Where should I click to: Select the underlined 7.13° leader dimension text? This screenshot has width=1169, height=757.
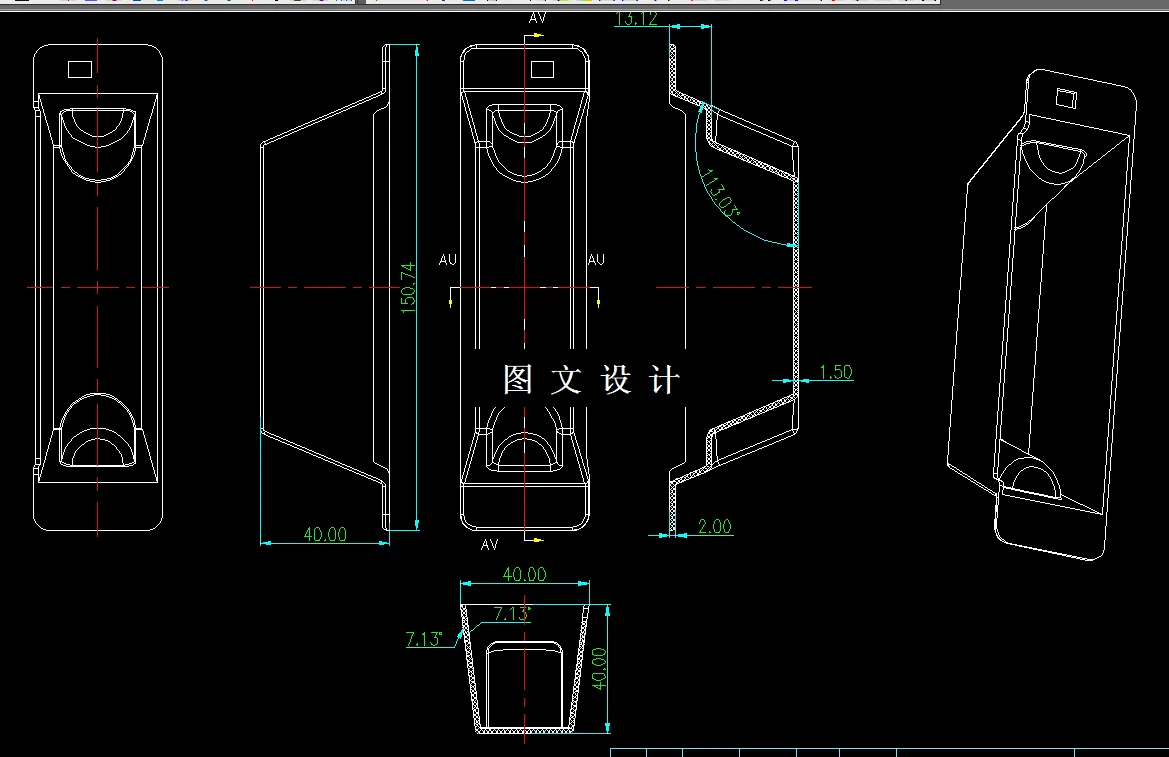point(423,639)
